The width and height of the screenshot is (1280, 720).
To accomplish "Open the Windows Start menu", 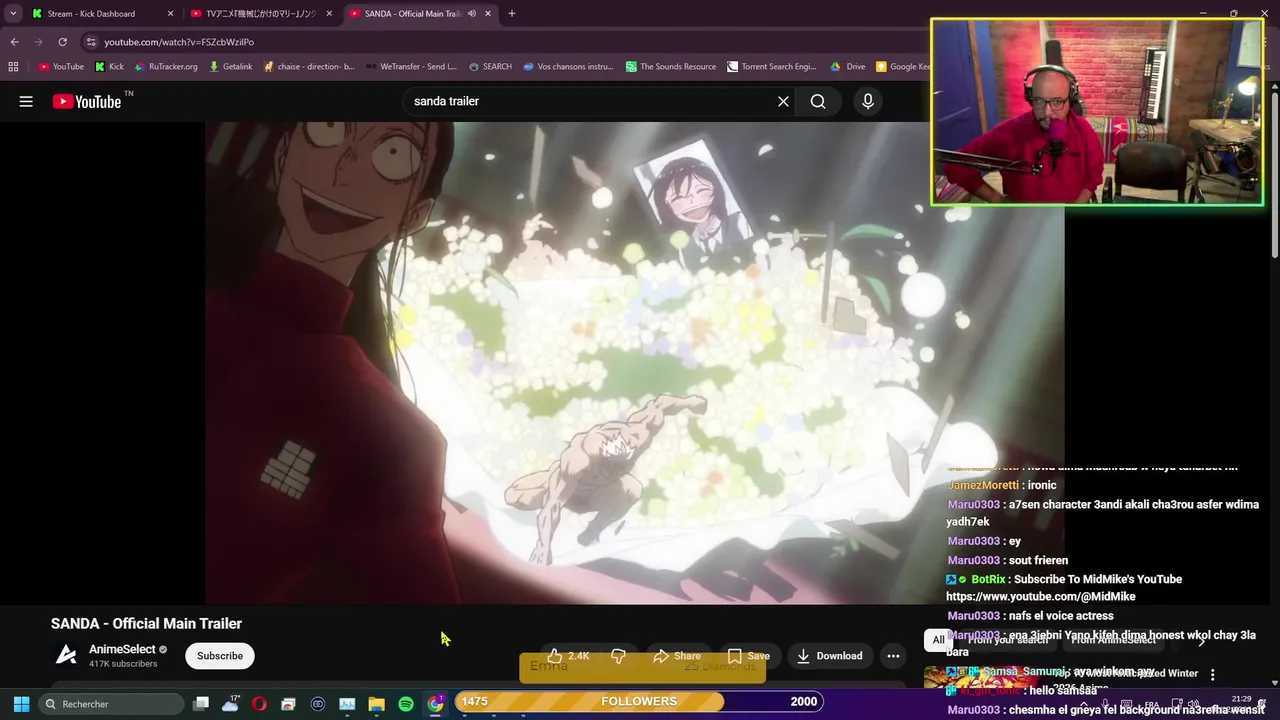I will tap(21, 704).
